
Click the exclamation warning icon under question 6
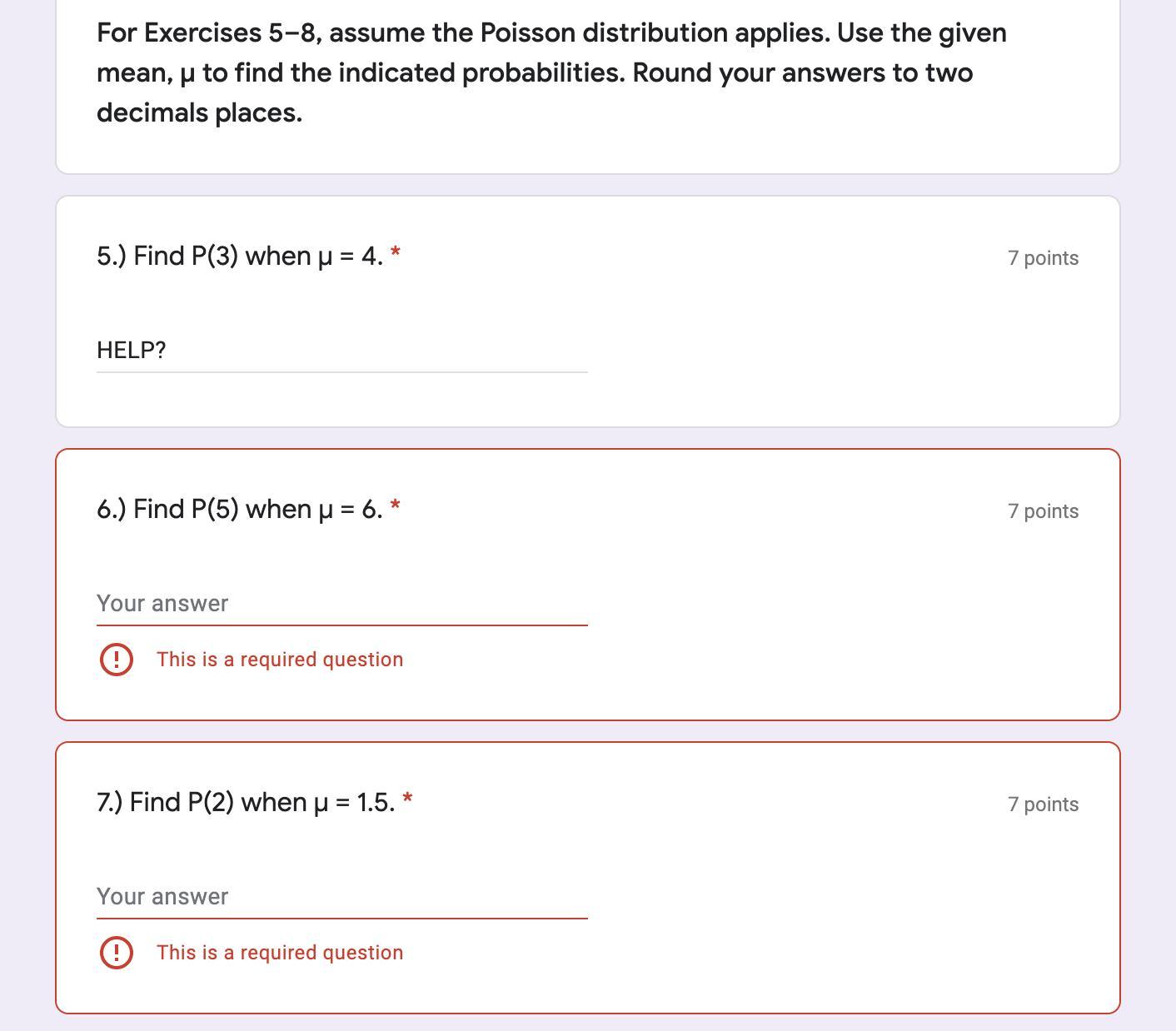coord(117,660)
